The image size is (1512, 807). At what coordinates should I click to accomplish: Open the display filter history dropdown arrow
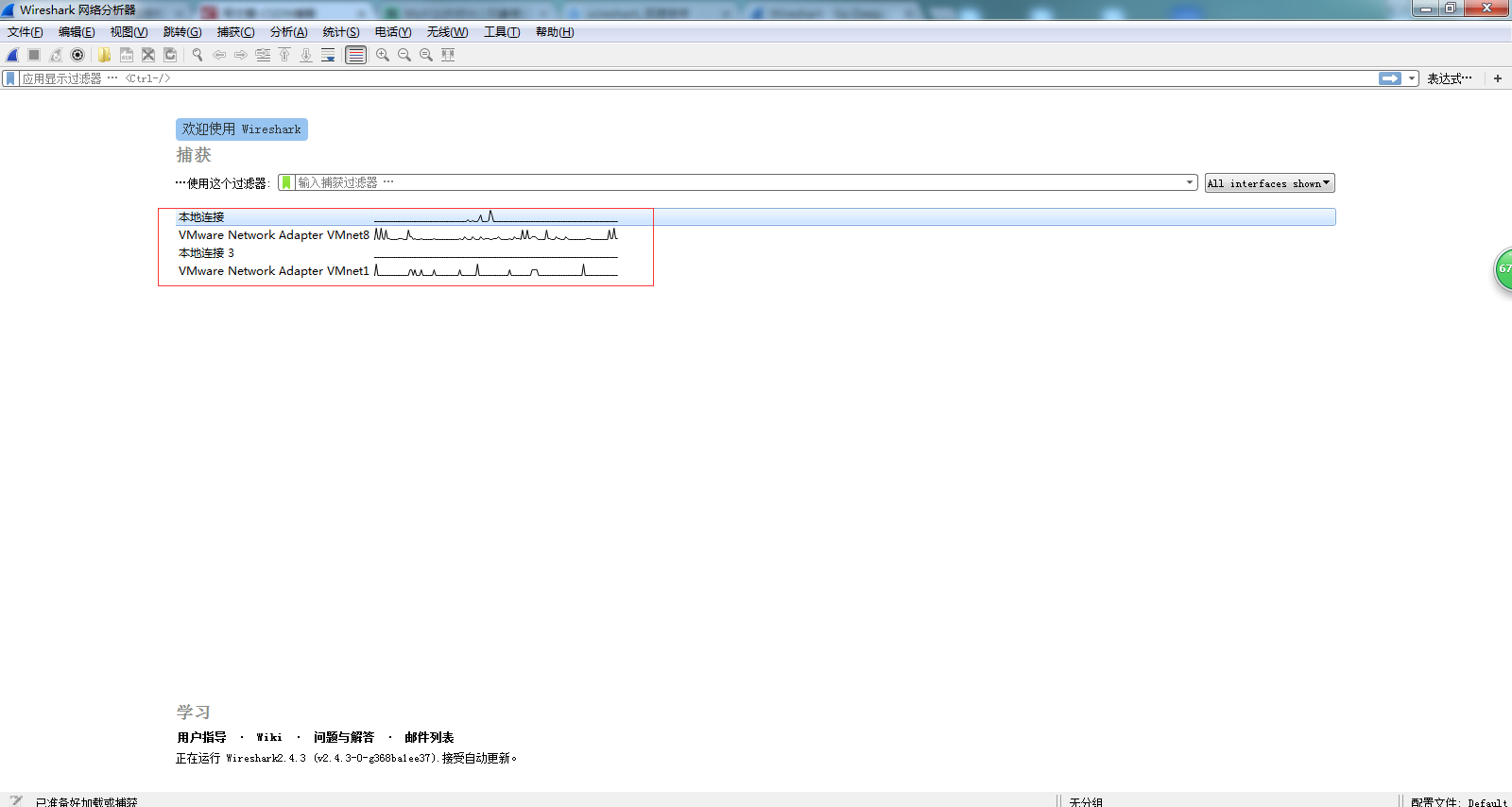tap(1412, 78)
